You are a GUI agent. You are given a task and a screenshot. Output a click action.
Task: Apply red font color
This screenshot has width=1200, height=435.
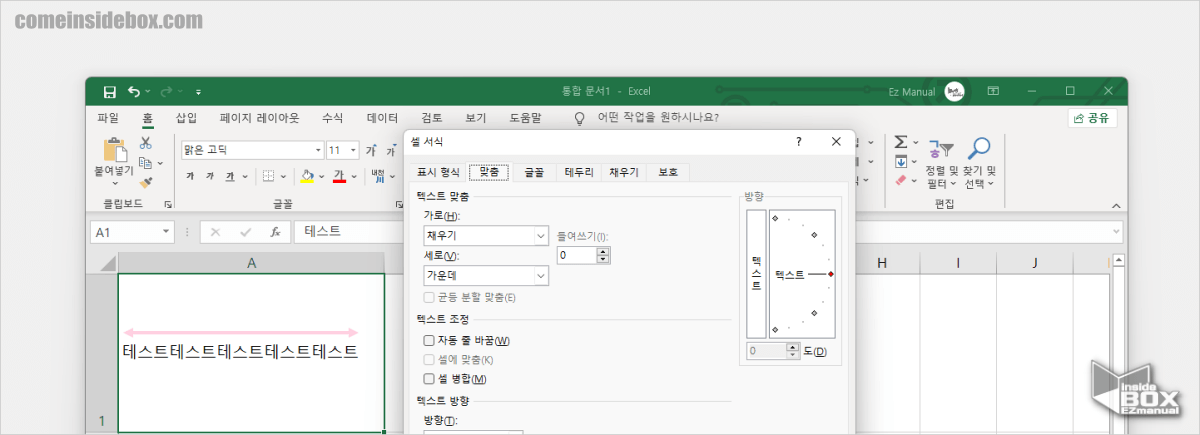340,177
